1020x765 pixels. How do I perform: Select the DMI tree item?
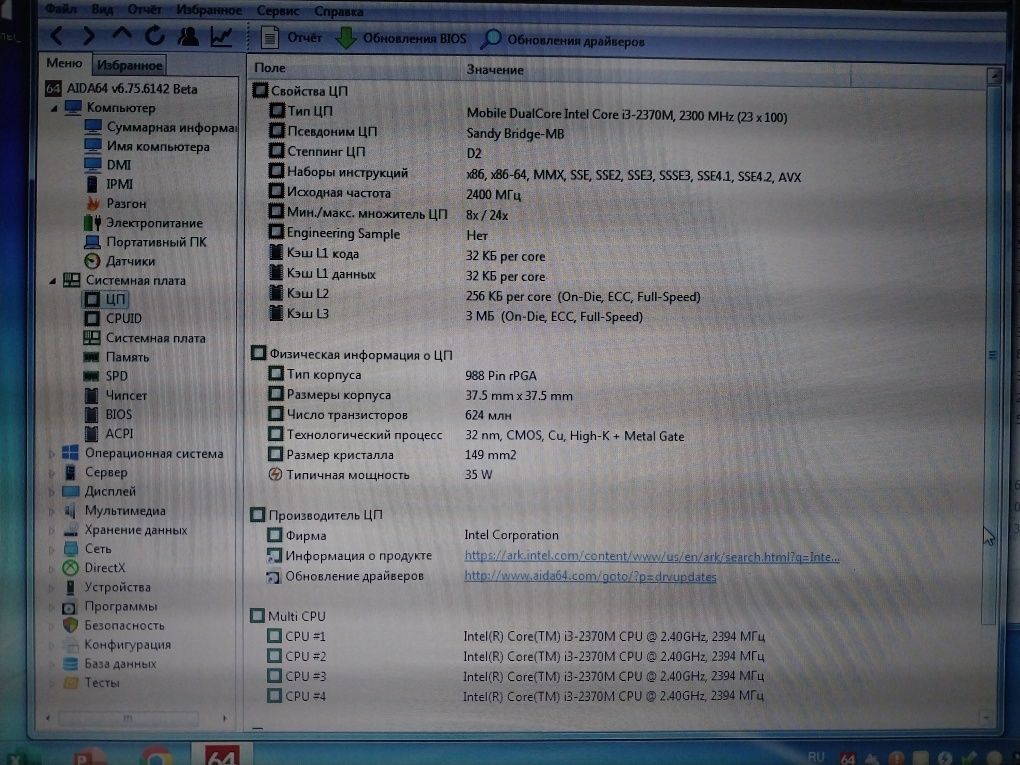[108, 165]
